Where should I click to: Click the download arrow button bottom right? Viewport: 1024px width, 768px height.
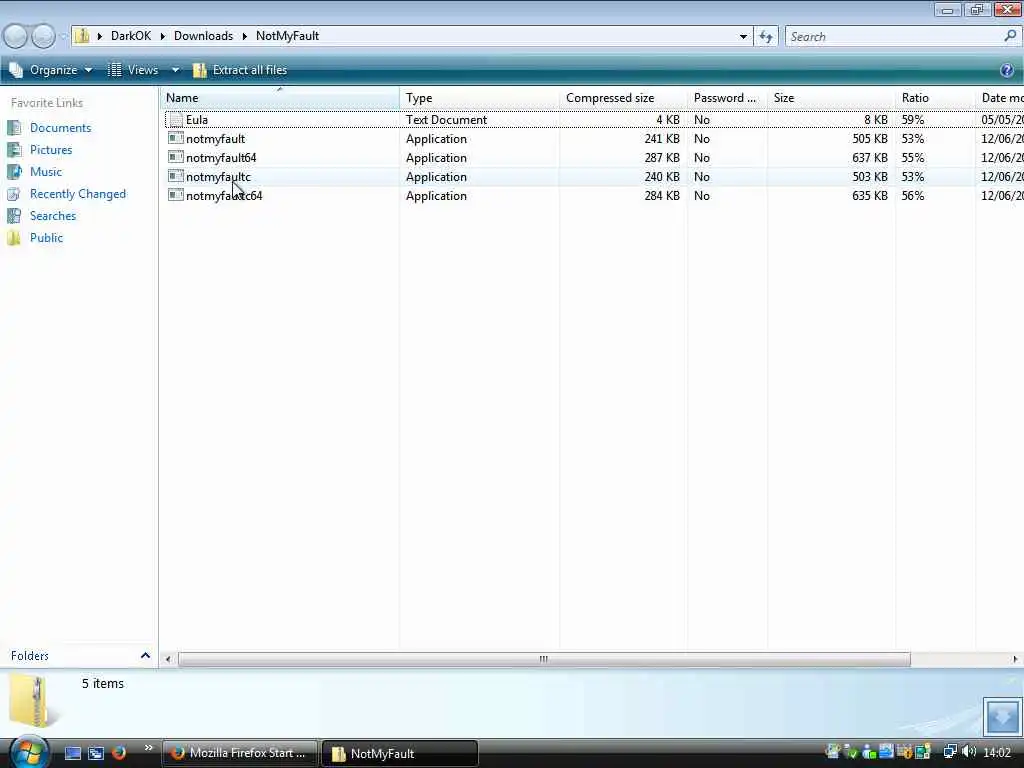pos(1002,716)
